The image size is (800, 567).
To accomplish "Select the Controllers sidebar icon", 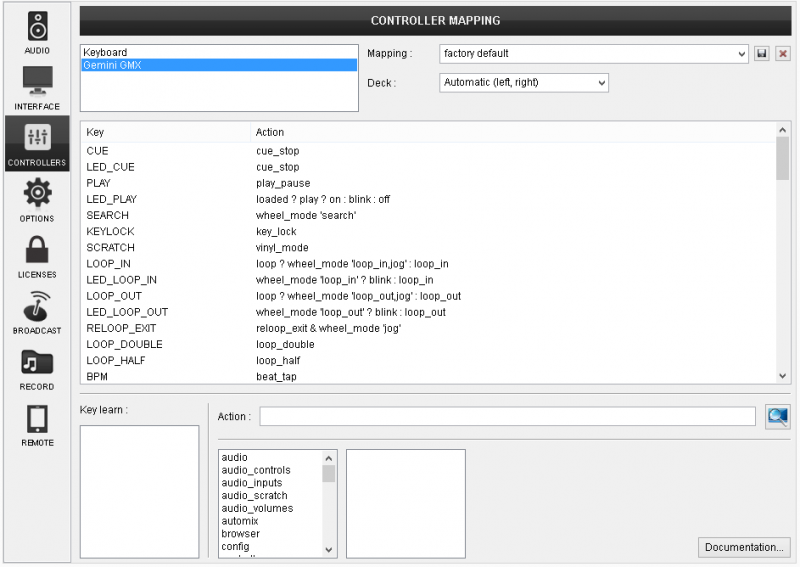I will point(37,144).
